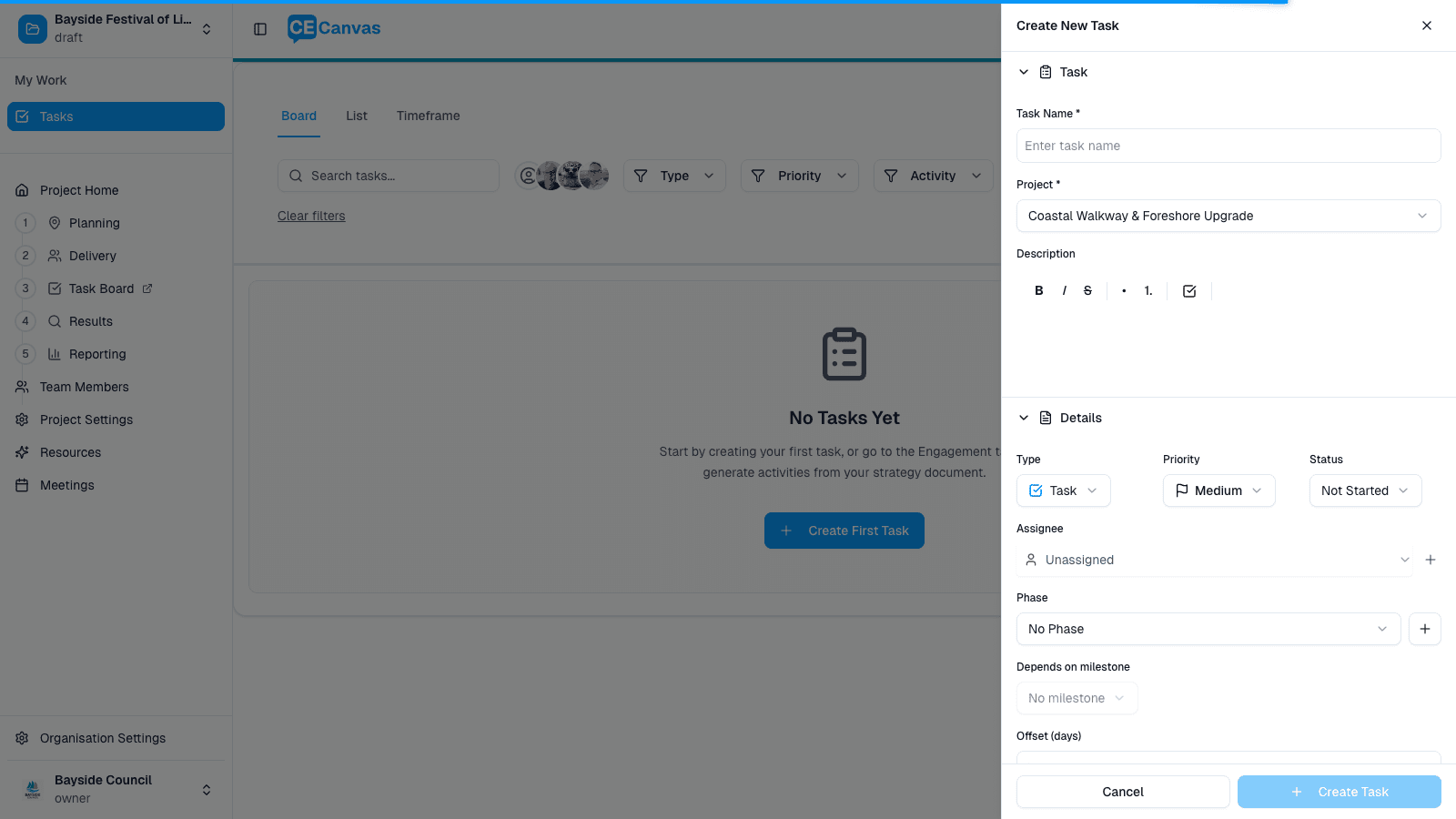Insert a numbered list in the description
Screen dimensions: 1456x819
[1147, 290]
